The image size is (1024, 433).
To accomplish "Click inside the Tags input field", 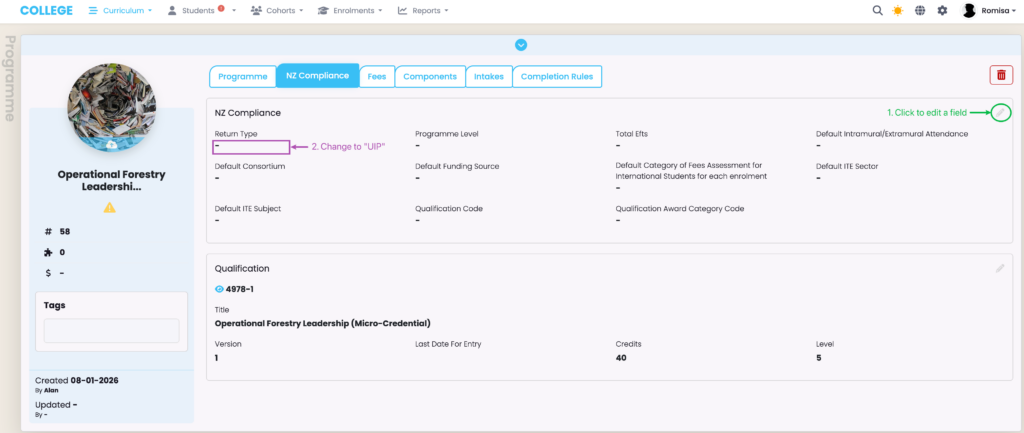I will coord(110,331).
